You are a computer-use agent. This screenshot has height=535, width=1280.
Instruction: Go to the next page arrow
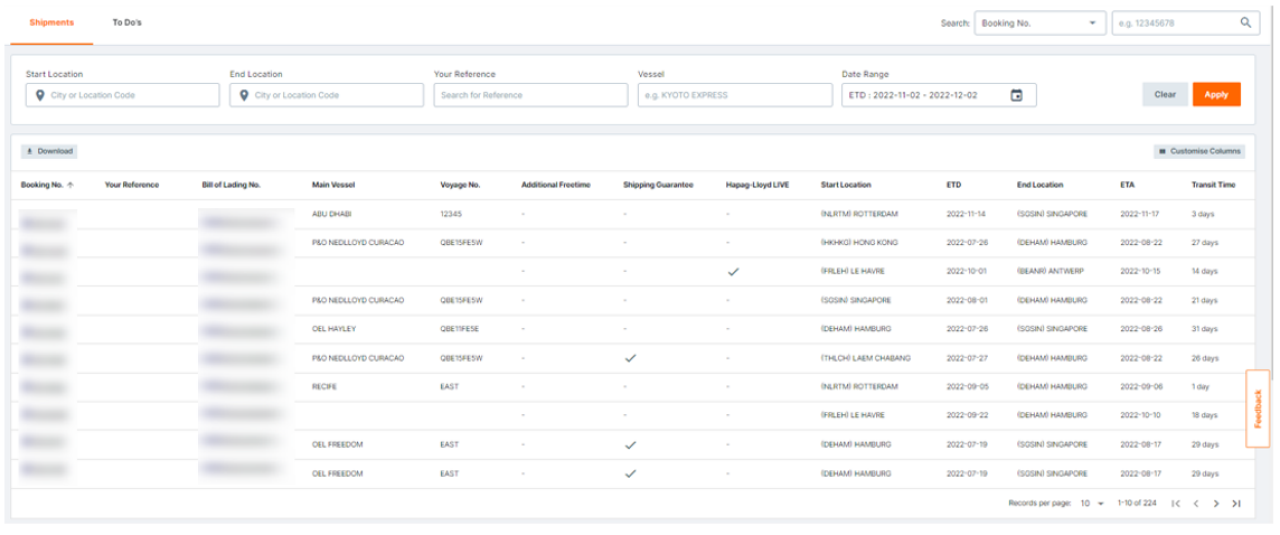click(x=1216, y=504)
